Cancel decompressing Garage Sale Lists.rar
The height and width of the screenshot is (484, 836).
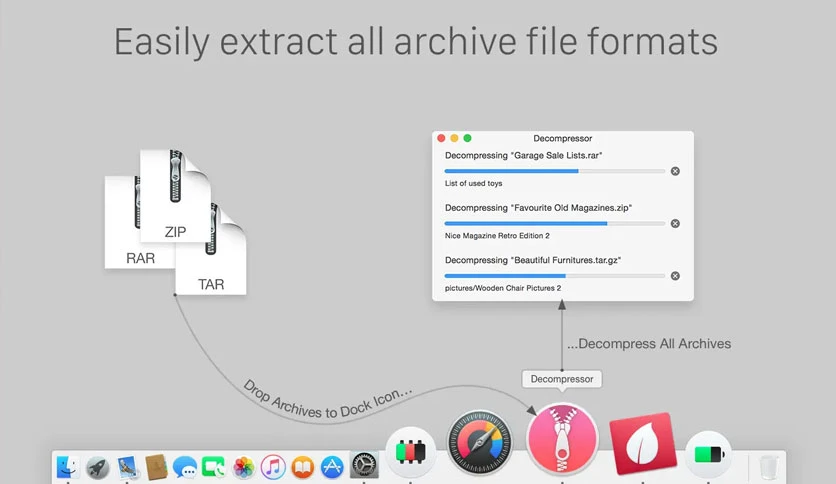[675, 171]
